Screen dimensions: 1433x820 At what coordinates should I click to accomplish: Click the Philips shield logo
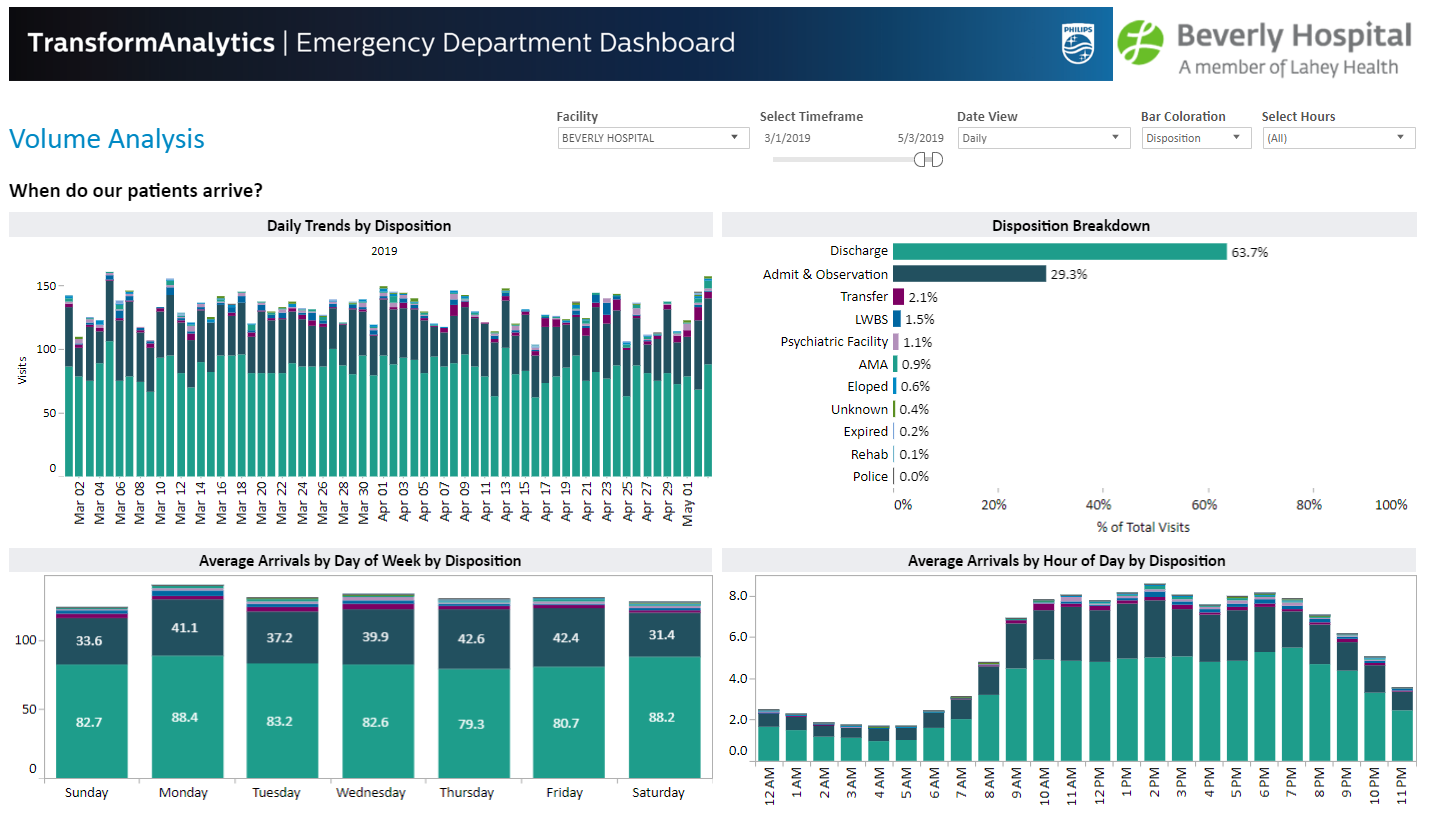tap(1077, 43)
